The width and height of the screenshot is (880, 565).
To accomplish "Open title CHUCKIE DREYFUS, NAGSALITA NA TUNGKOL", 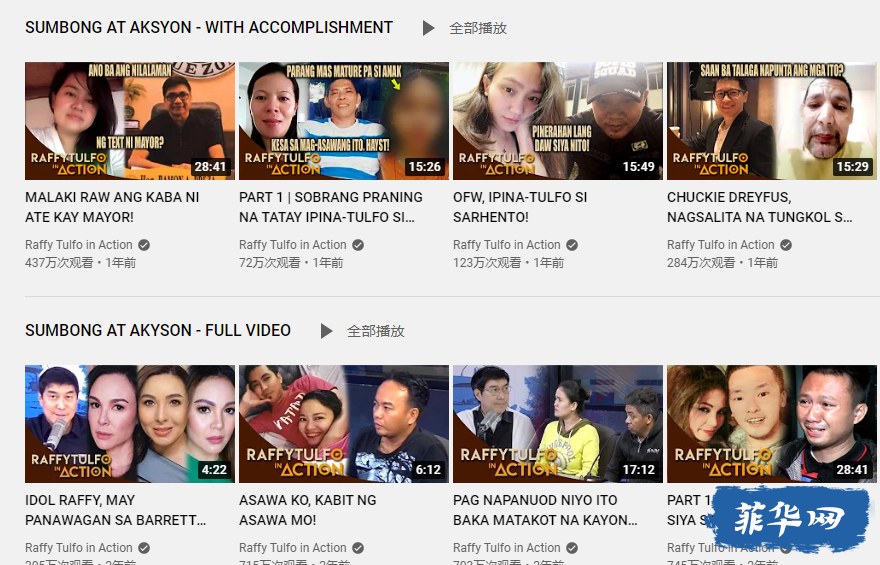I will click(x=760, y=207).
